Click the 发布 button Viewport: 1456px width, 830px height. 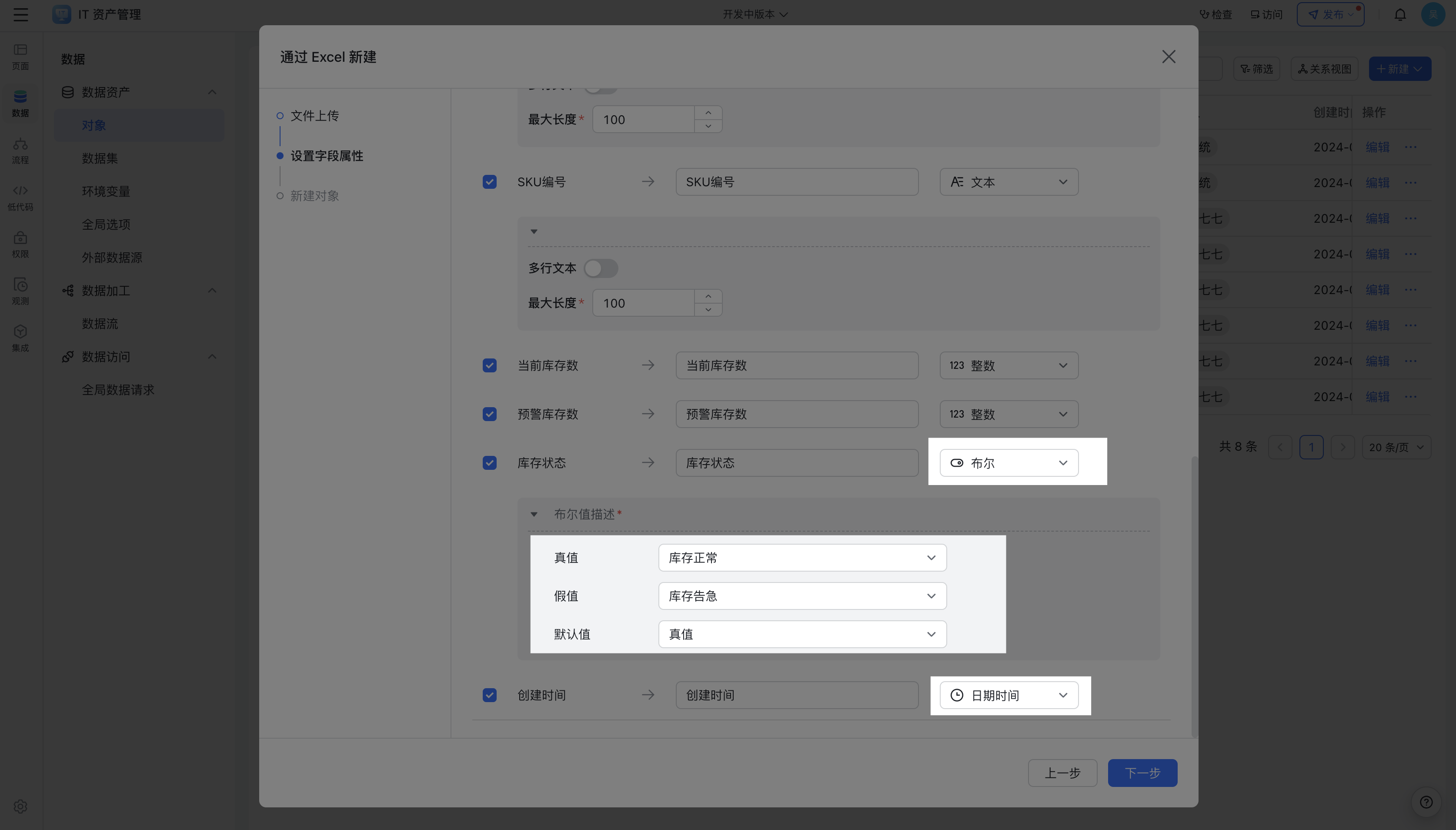1331,14
